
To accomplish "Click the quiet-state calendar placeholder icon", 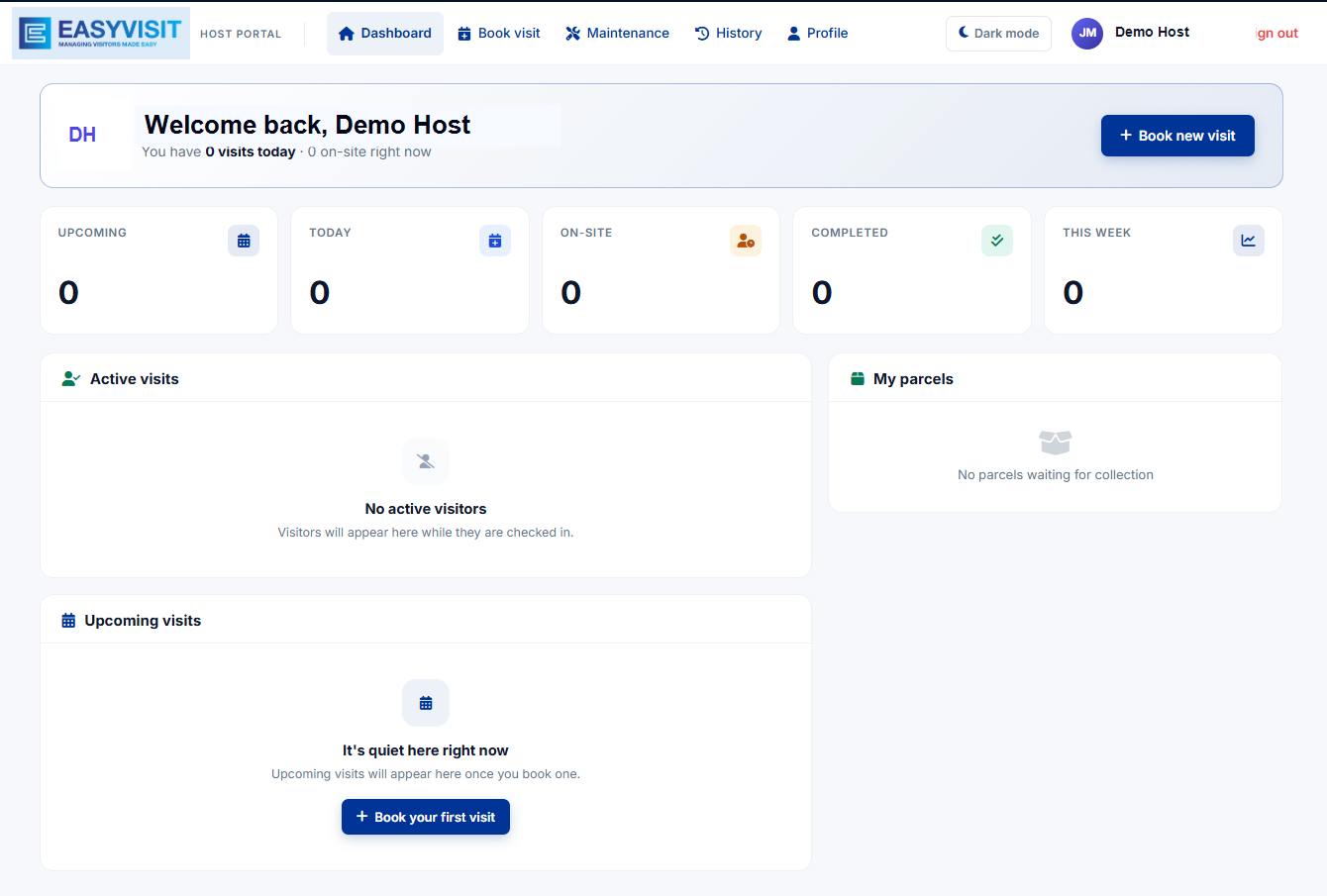I will tap(426, 703).
